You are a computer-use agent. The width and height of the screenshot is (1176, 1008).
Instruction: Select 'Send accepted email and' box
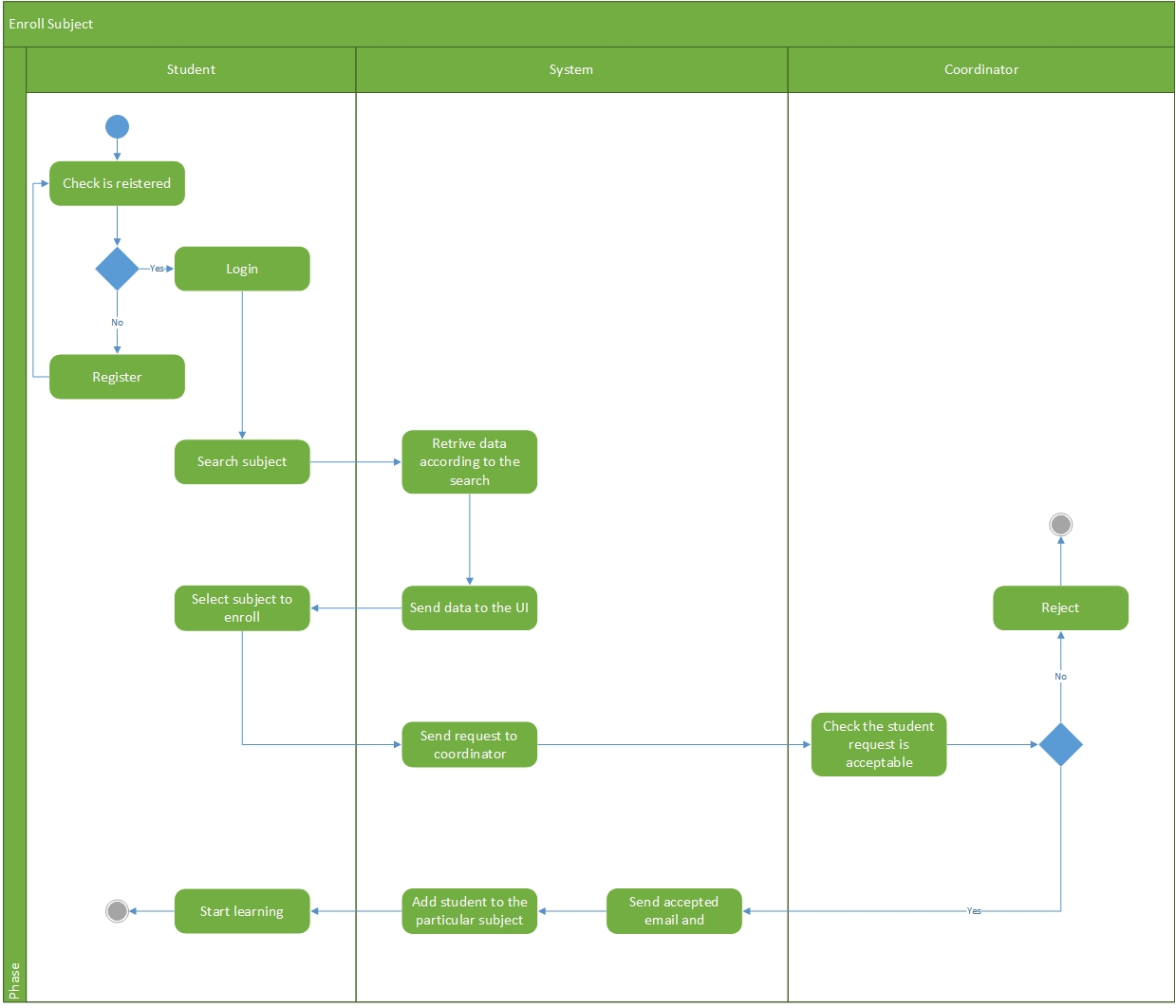pos(674,911)
